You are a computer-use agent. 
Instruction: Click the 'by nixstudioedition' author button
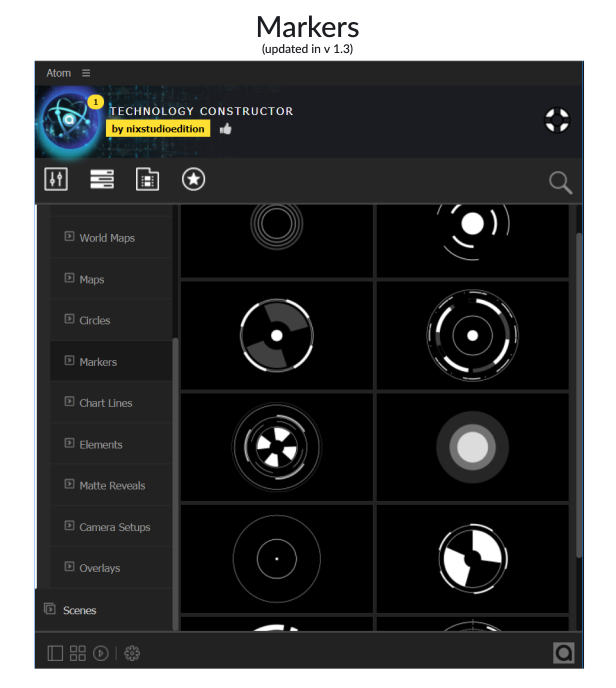[158, 129]
